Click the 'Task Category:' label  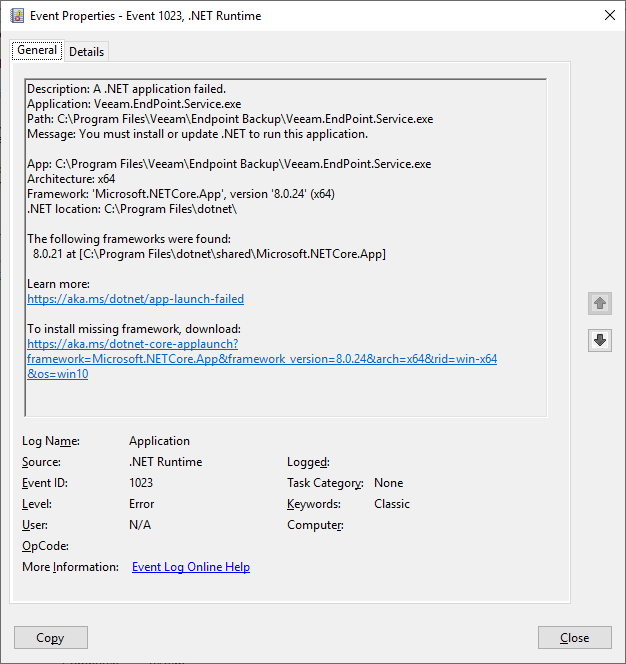325,483
